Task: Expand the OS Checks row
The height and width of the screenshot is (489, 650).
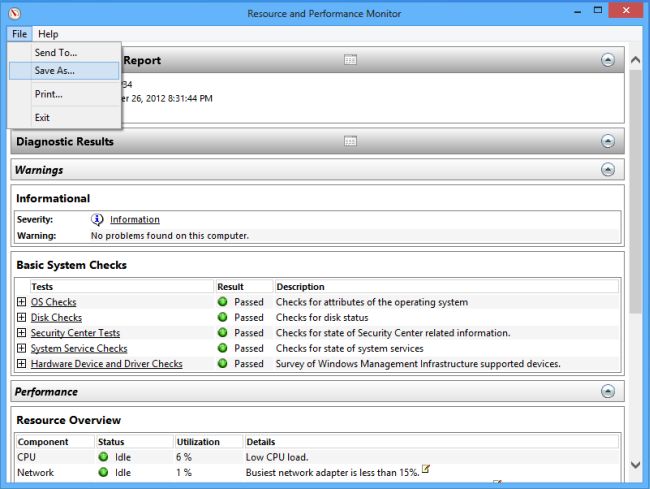Action: (22, 302)
